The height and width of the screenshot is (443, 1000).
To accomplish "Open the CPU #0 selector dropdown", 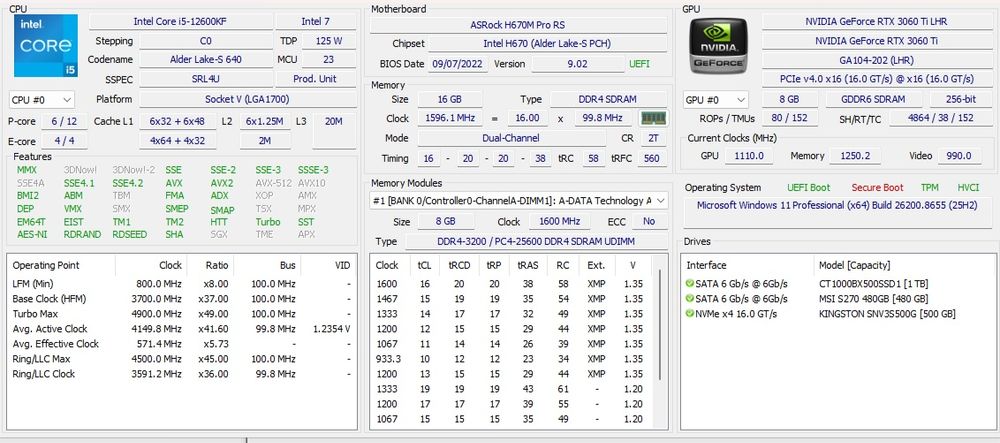I will click(x=42, y=100).
